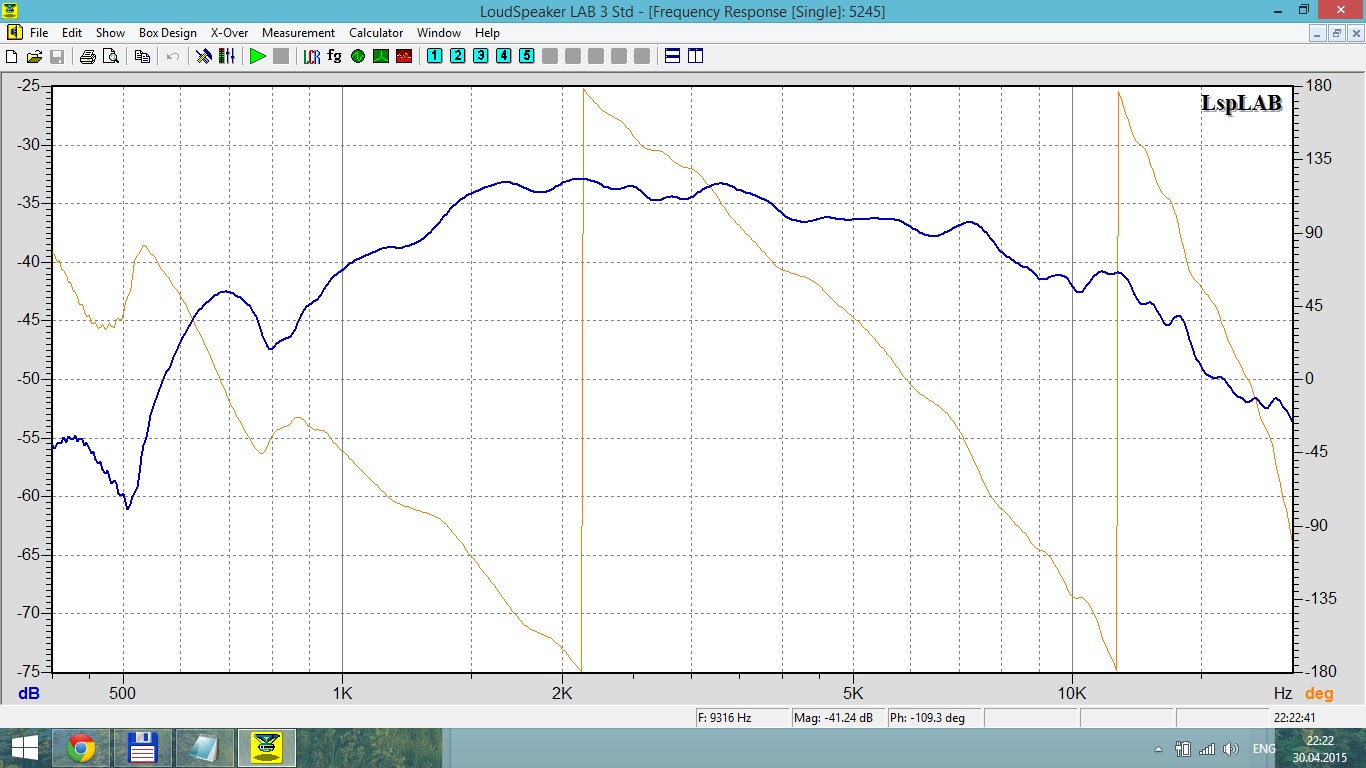
Task: Expand hidden system tray icons arrow
Action: tap(1159, 749)
